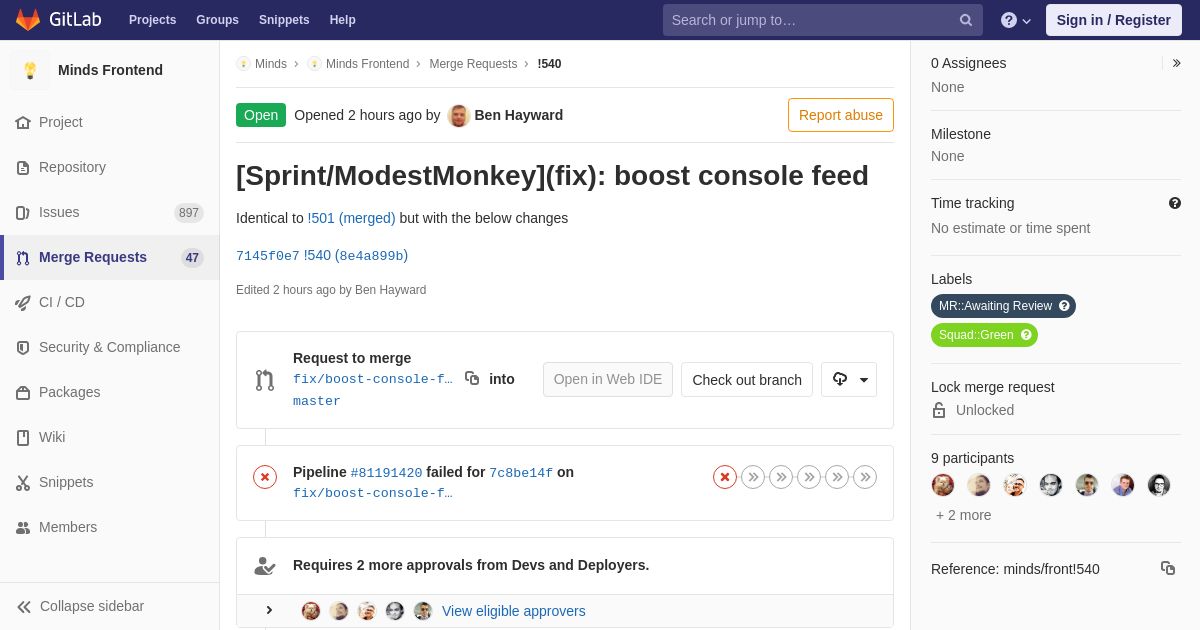Click the search magnifier icon
Viewport: 1200px width, 630px height.
click(965, 20)
